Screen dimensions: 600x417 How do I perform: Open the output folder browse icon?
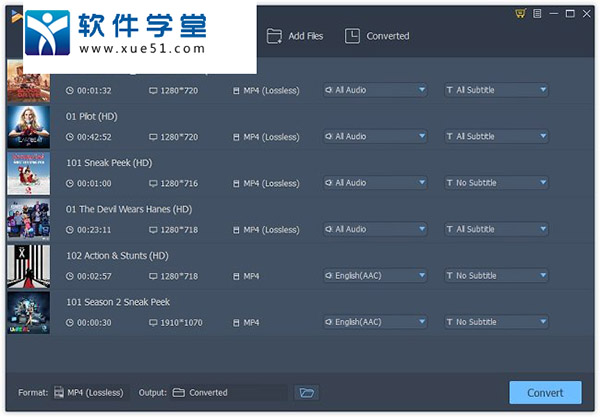coord(306,393)
